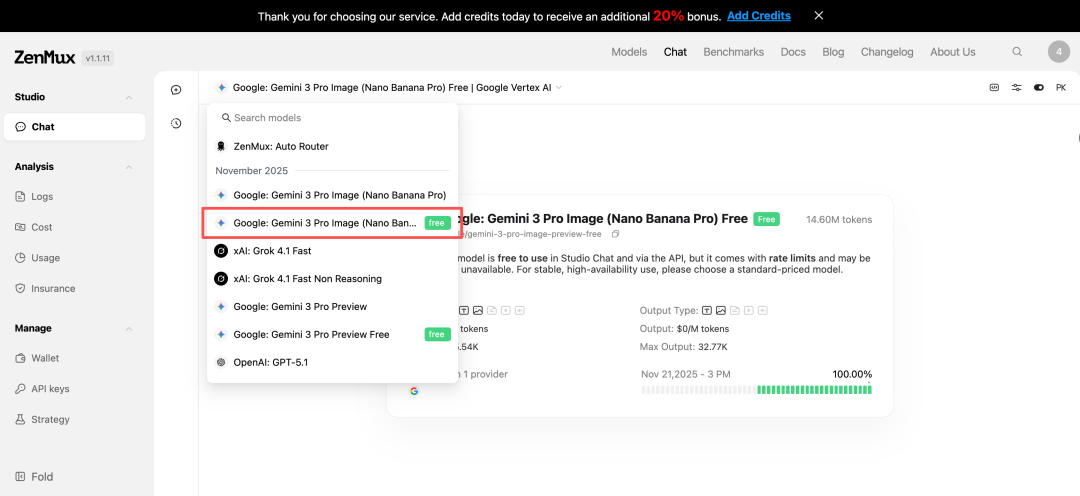This screenshot has width=1080, height=496.
Task: Choose OpenAI: GPT-5.1 model
Action: pyautogui.click(x=333, y=362)
